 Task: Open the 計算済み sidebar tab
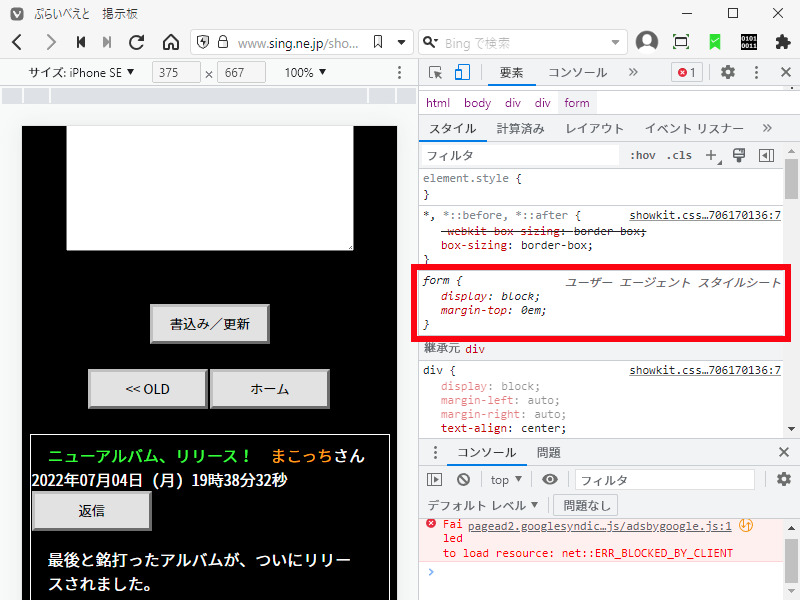[x=520, y=129]
